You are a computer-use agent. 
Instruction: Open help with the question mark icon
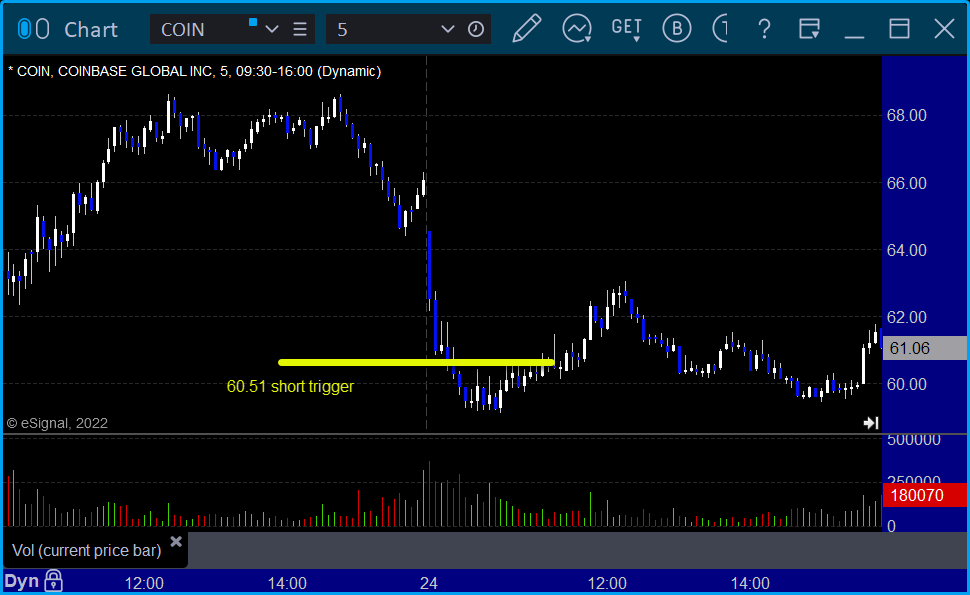tap(765, 28)
